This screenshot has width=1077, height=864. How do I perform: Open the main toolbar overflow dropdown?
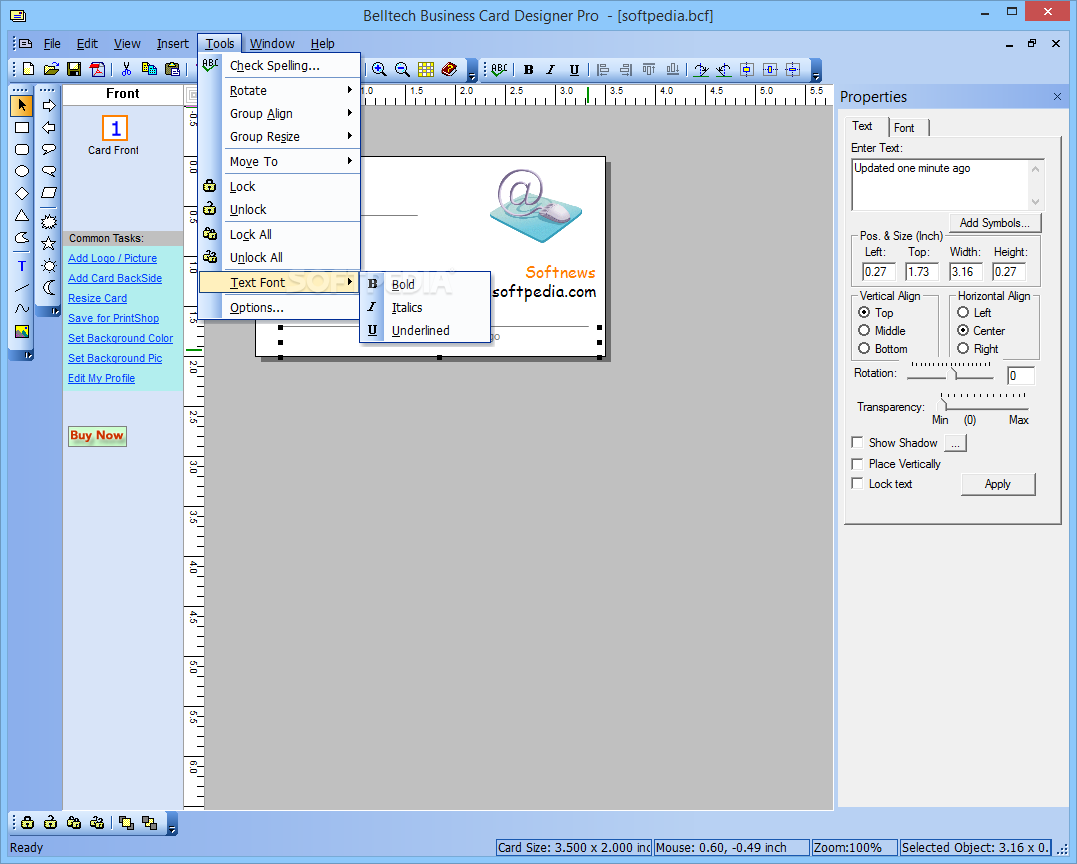point(473,70)
